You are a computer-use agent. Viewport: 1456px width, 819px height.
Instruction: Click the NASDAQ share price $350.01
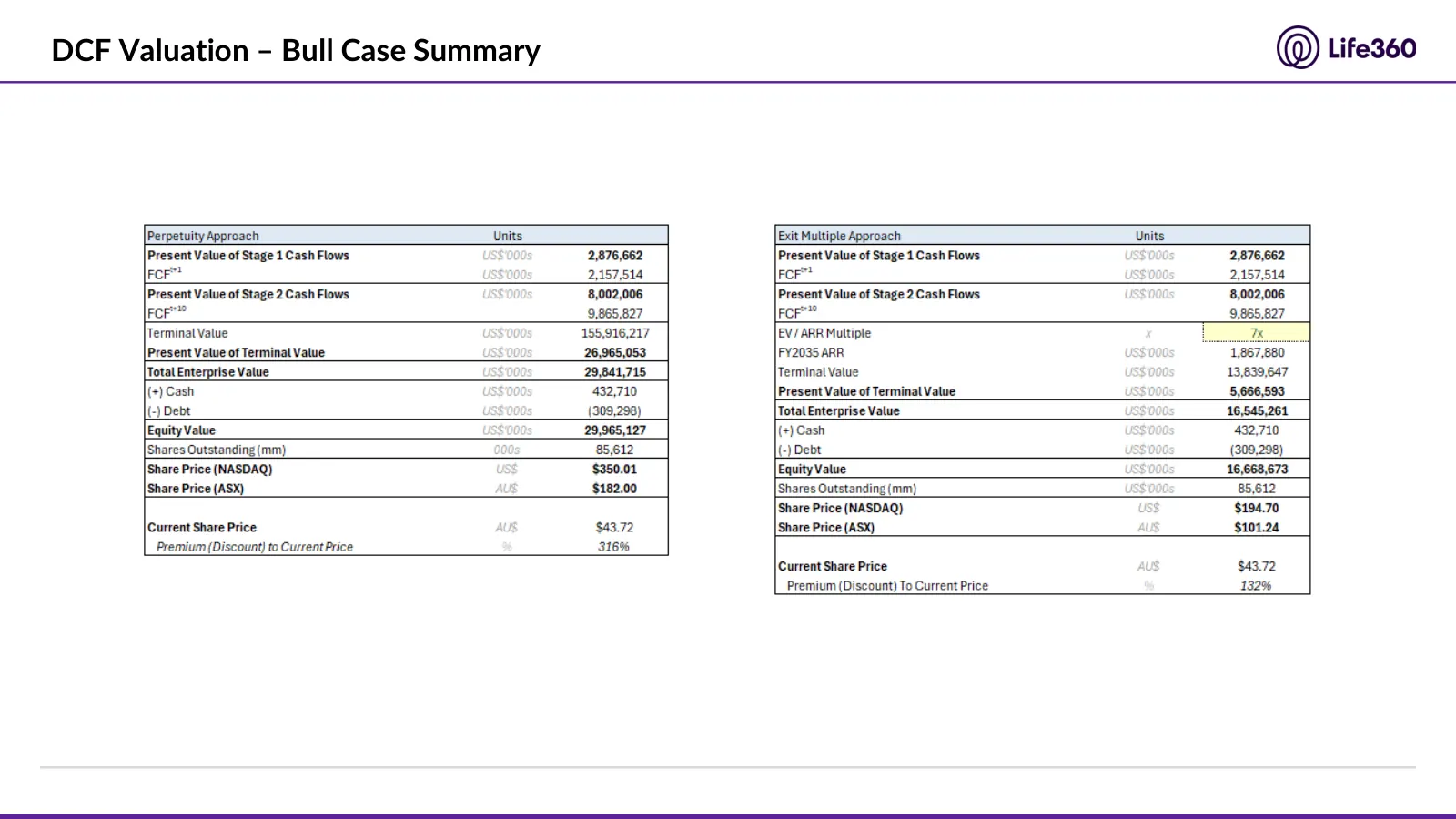tap(615, 470)
